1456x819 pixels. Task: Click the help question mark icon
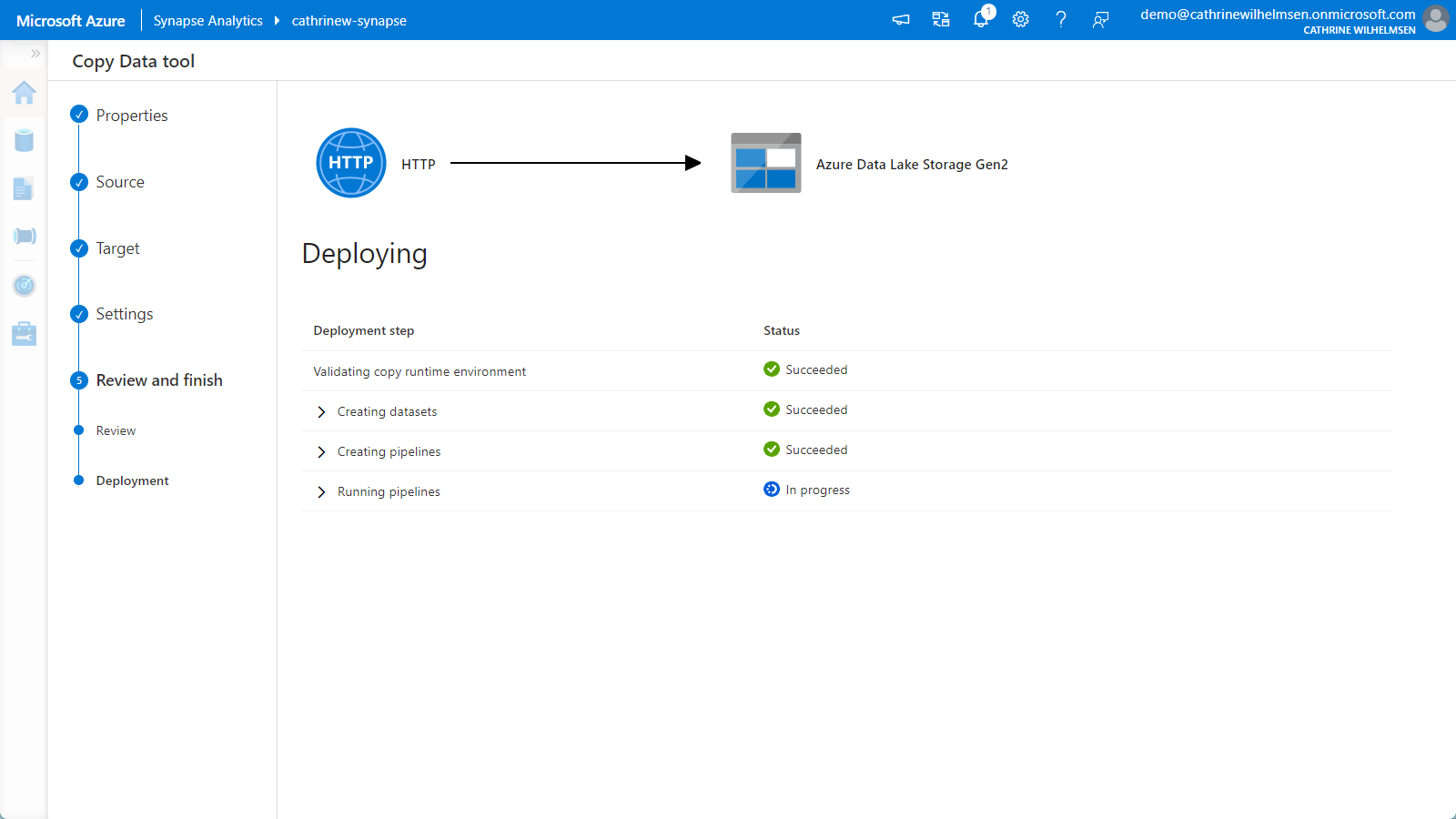click(1061, 19)
